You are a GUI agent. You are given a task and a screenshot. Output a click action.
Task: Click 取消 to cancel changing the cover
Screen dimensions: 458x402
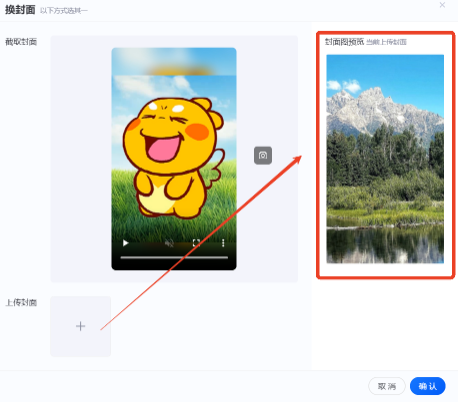387,386
